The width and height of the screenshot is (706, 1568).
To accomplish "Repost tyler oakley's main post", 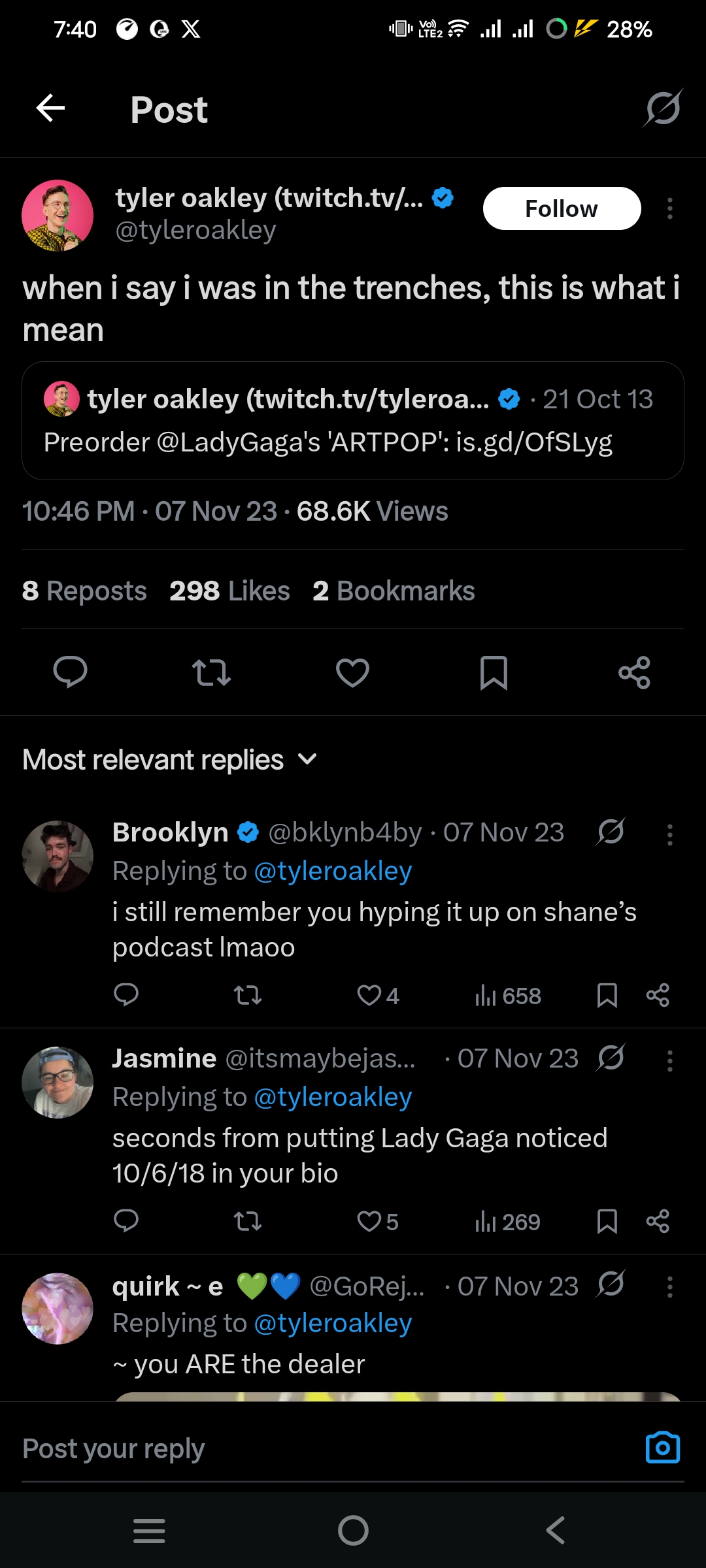I will click(x=211, y=673).
